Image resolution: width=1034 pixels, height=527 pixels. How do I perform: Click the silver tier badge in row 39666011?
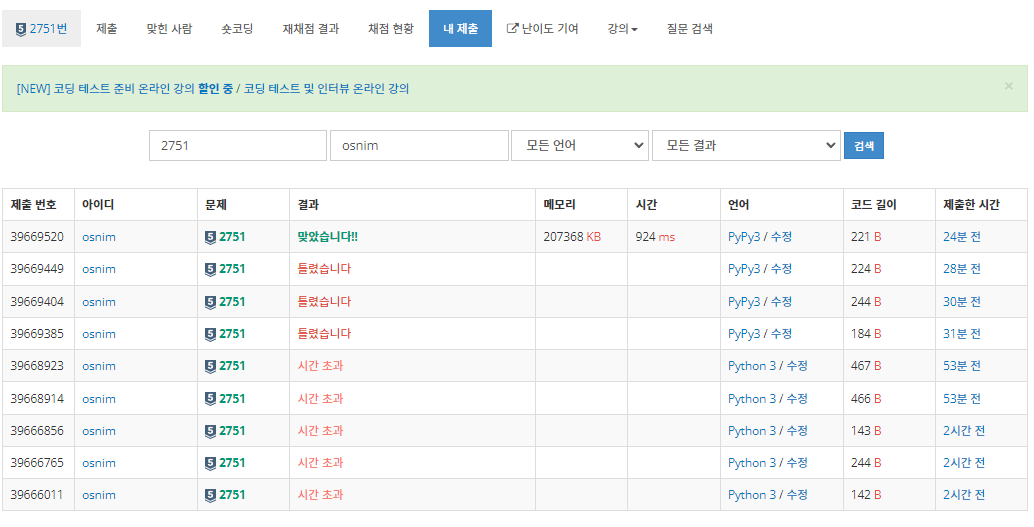coord(210,495)
